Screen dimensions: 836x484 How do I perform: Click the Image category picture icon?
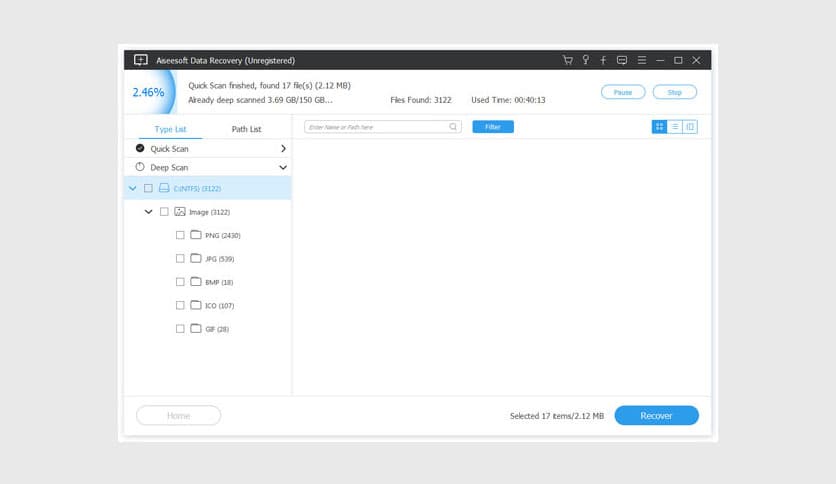click(x=180, y=212)
